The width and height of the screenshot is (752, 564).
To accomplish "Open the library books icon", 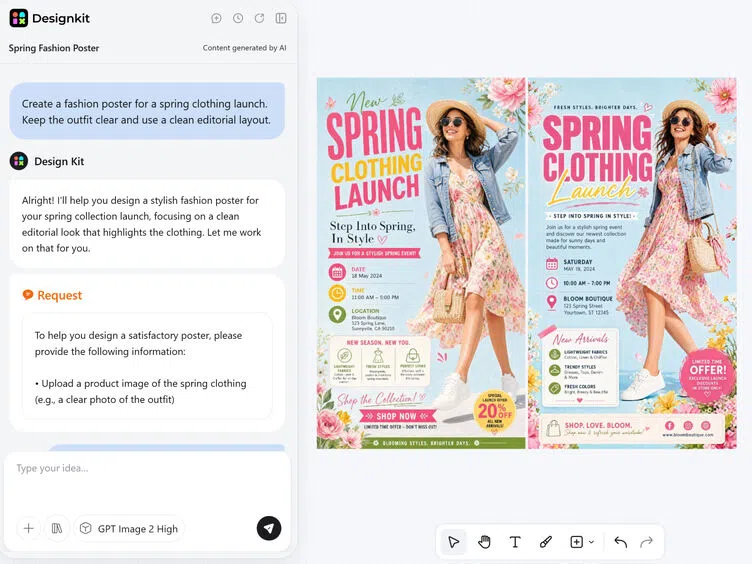I will tap(57, 529).
